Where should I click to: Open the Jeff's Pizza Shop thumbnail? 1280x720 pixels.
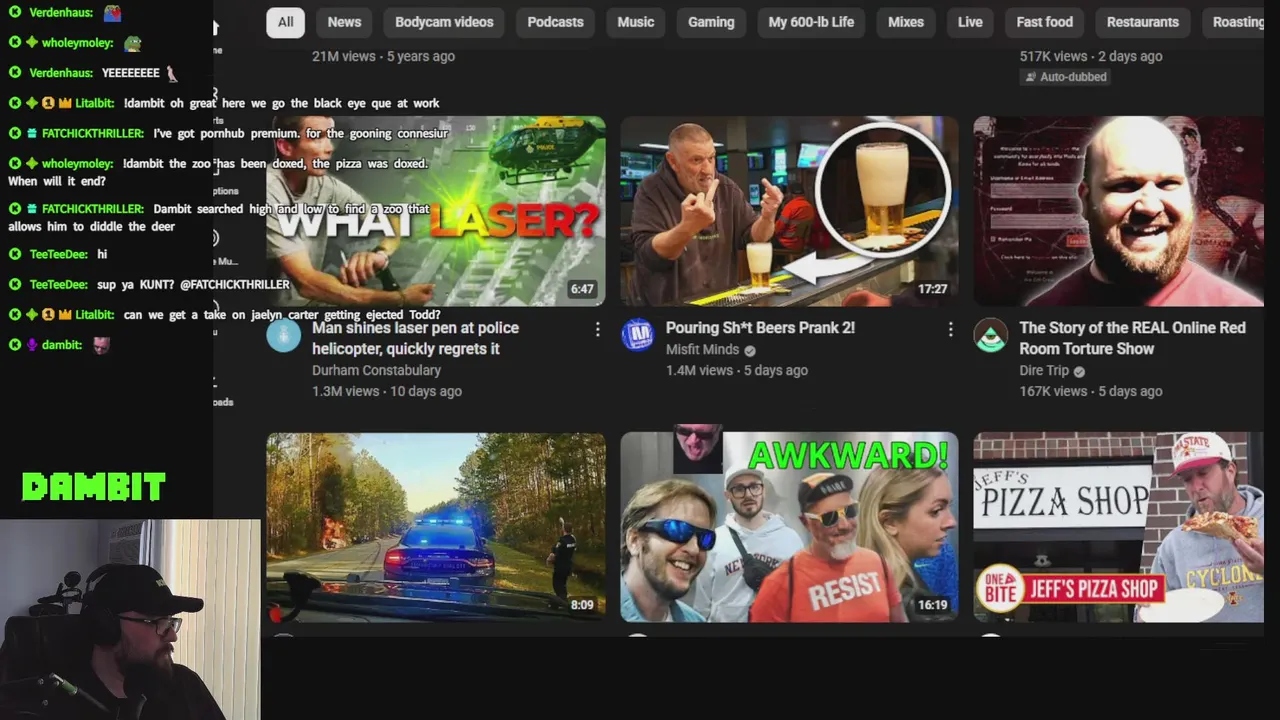(x=1118, y=527)
